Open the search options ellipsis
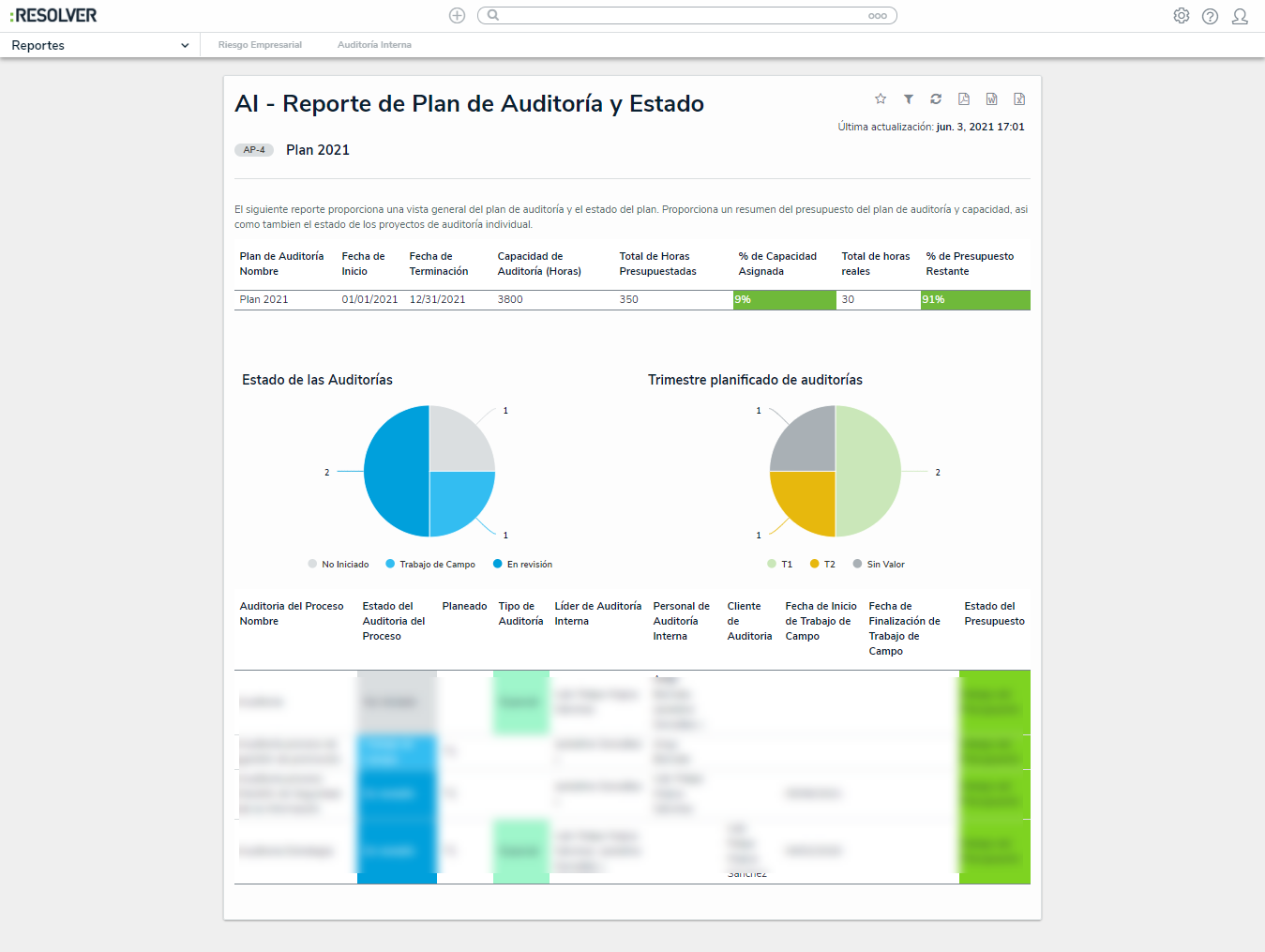 pos(878,16)
